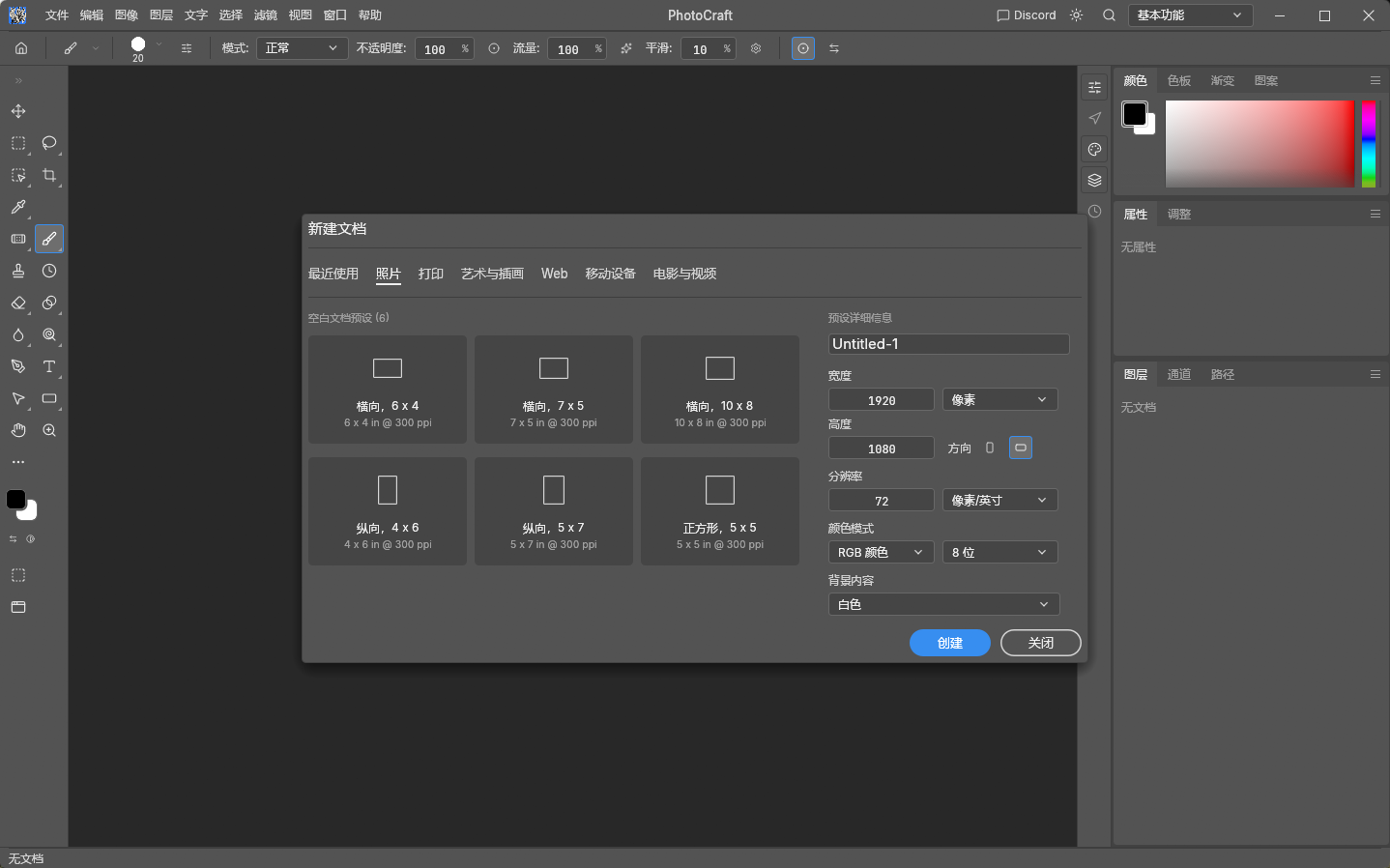Select the Lasso tool

(x=49, y=143)
